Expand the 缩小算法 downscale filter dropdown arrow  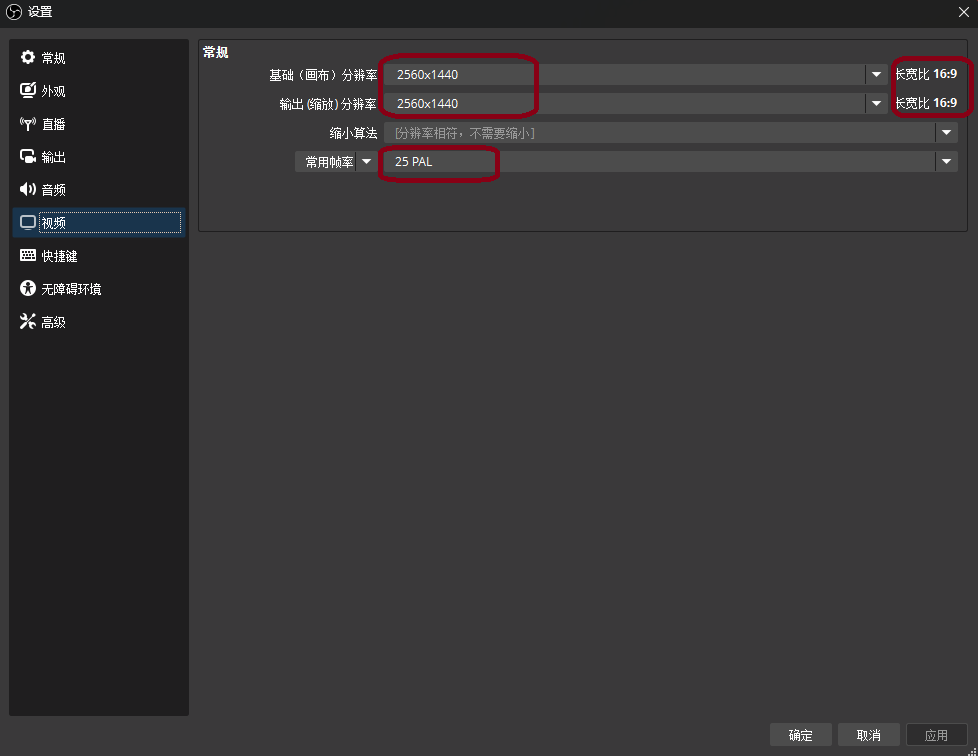(x=946, y=132)
